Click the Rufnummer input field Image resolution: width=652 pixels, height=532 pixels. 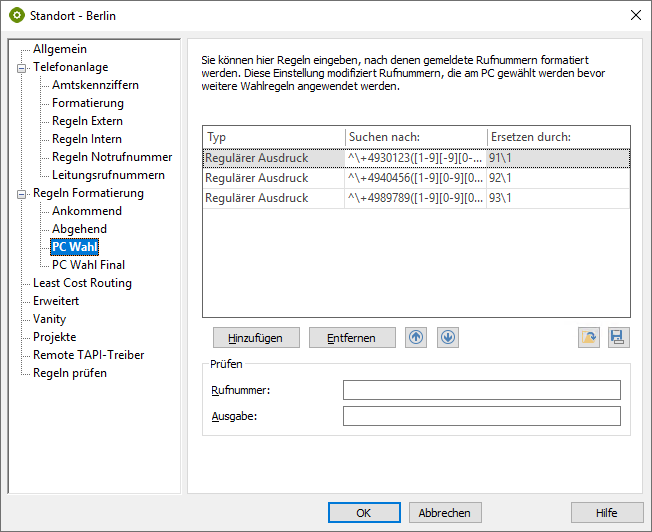[481, 390]
